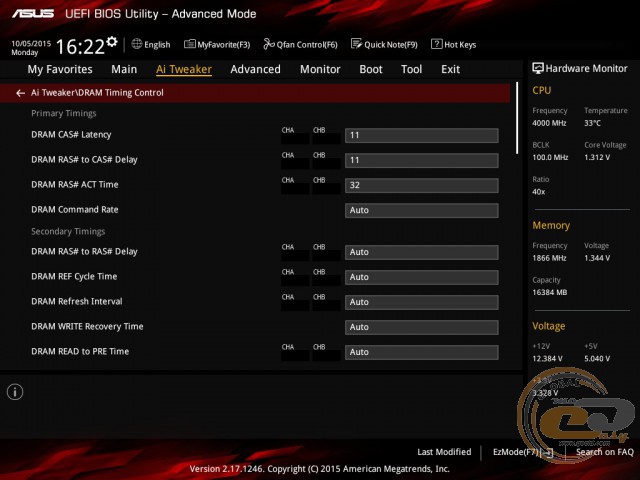Select DRAM REF Cycle Time field
Image resolution: width=640 pixels, height=480 pixels.
422,277
